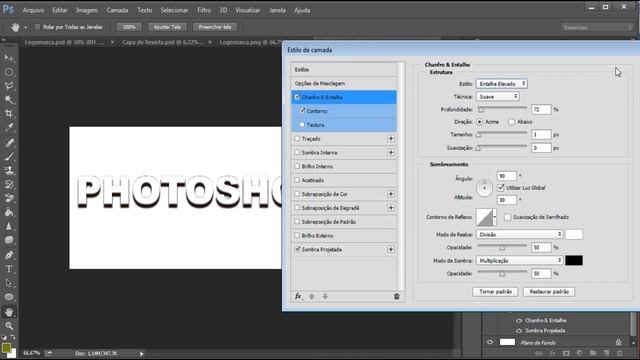640x360 pixels.
Task: Delete the effect using the dialog trash icon
Action: point(396,296)
